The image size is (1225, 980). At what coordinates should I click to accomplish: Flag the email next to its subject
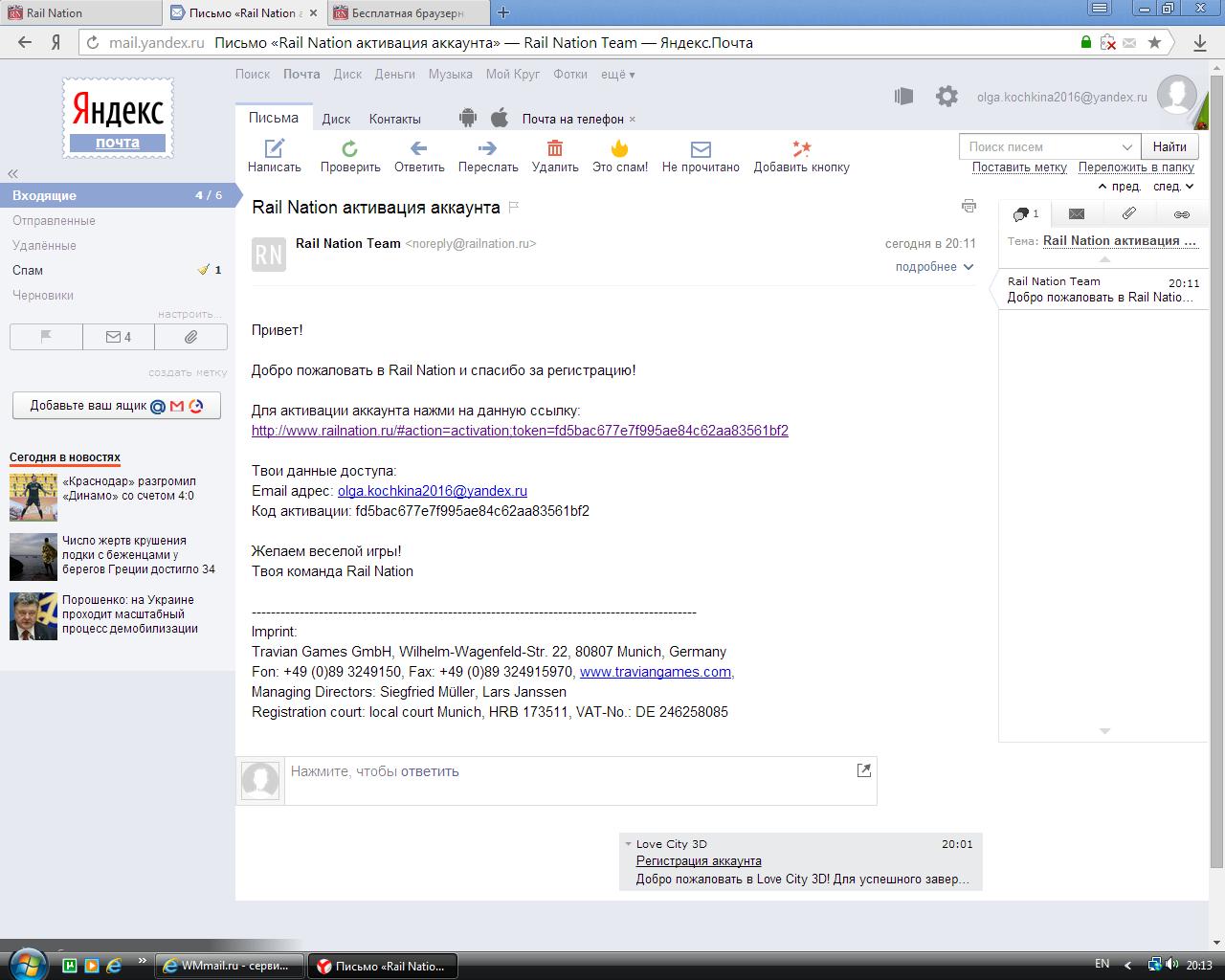pos(514,207)
